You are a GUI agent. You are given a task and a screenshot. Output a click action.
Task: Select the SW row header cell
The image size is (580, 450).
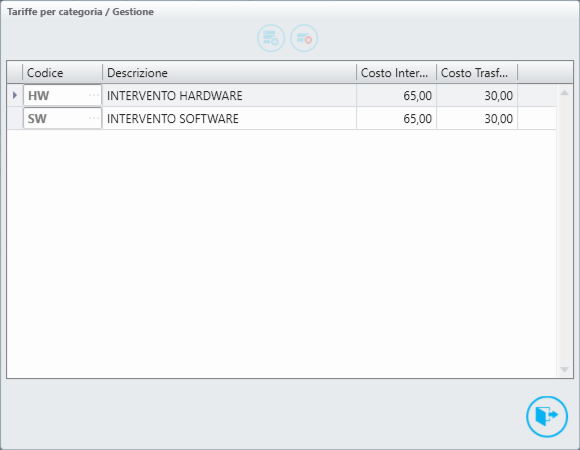[15, 118]
